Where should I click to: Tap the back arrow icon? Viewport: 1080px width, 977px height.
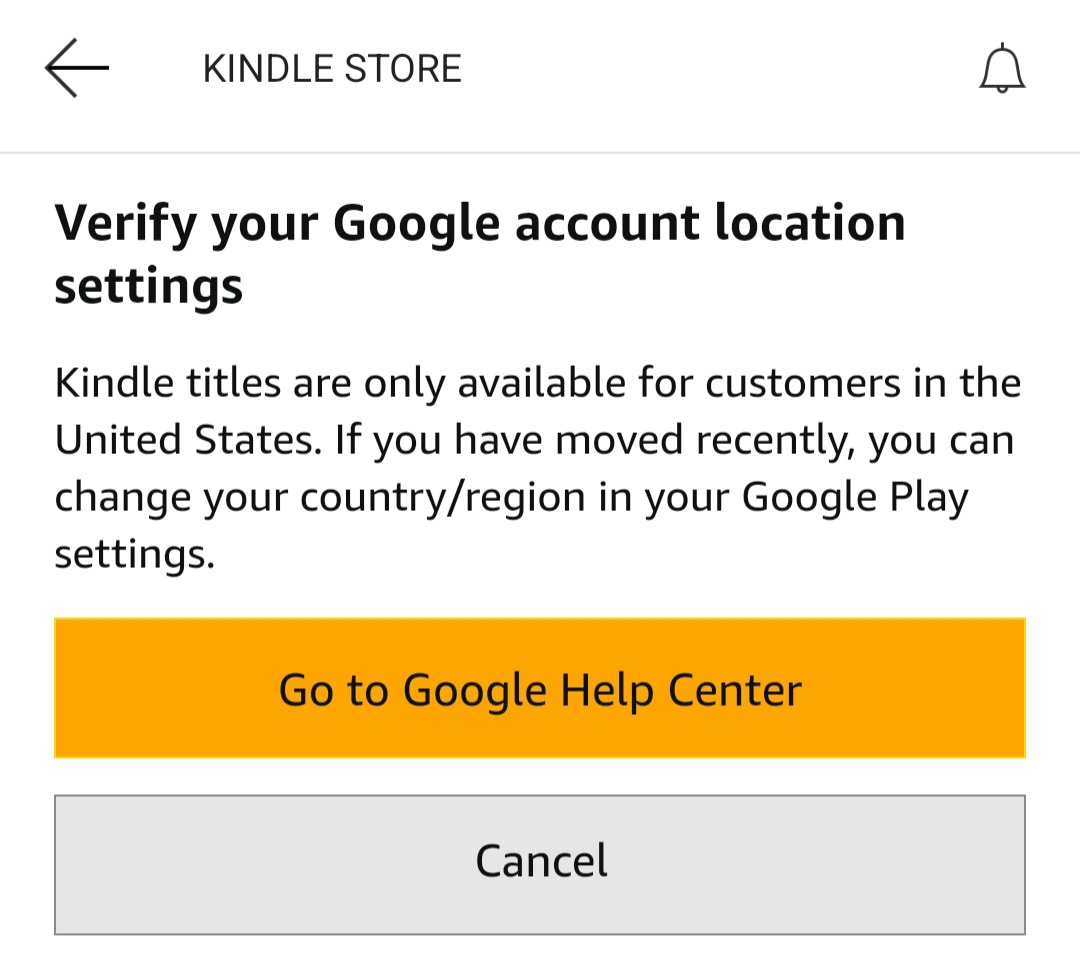pyautogui.click(x=76, y=68)
